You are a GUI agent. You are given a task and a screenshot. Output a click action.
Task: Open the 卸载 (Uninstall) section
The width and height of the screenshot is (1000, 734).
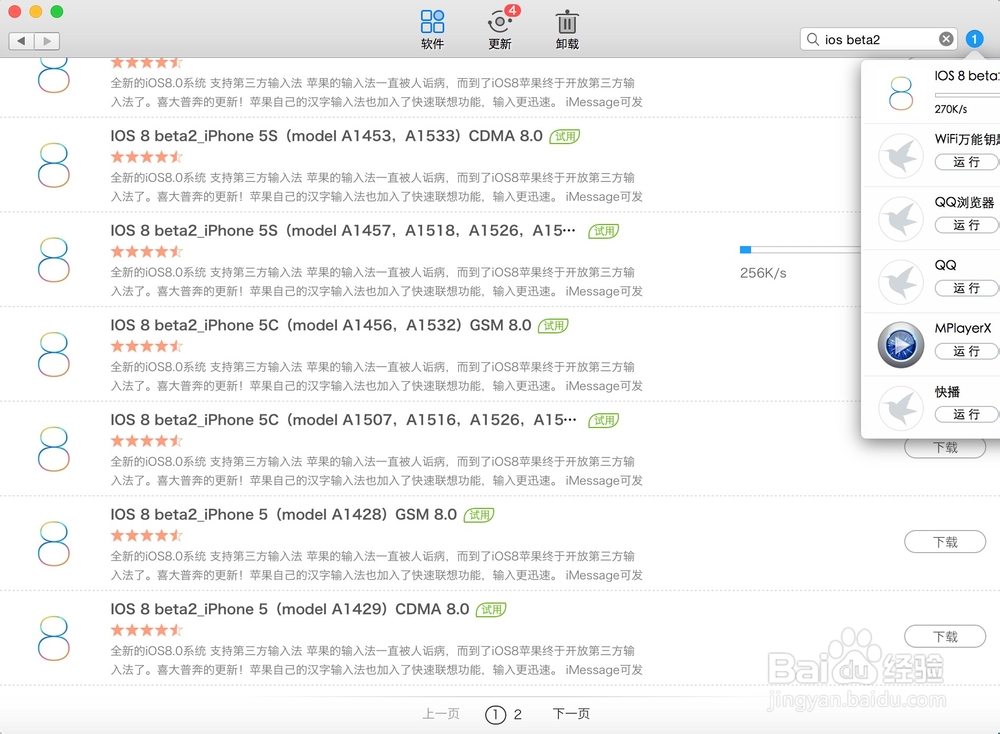coord(567,29)
